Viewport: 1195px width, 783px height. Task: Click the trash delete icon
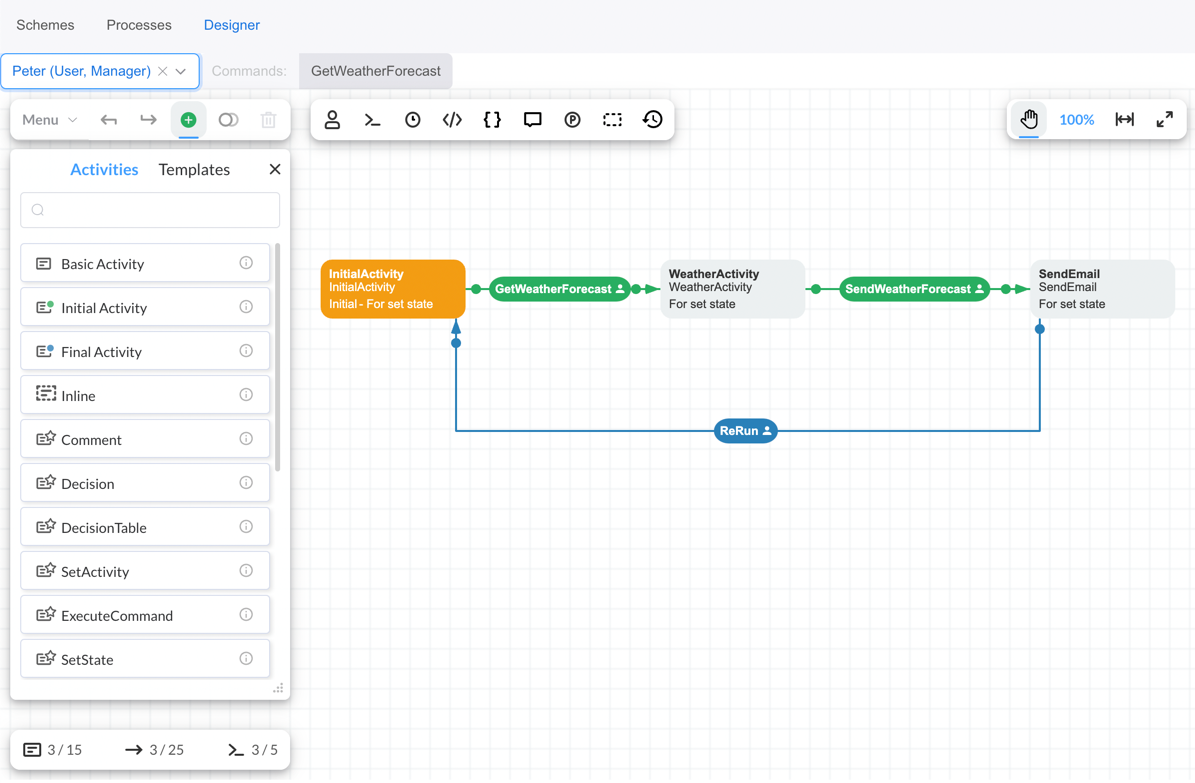[268, 120]
